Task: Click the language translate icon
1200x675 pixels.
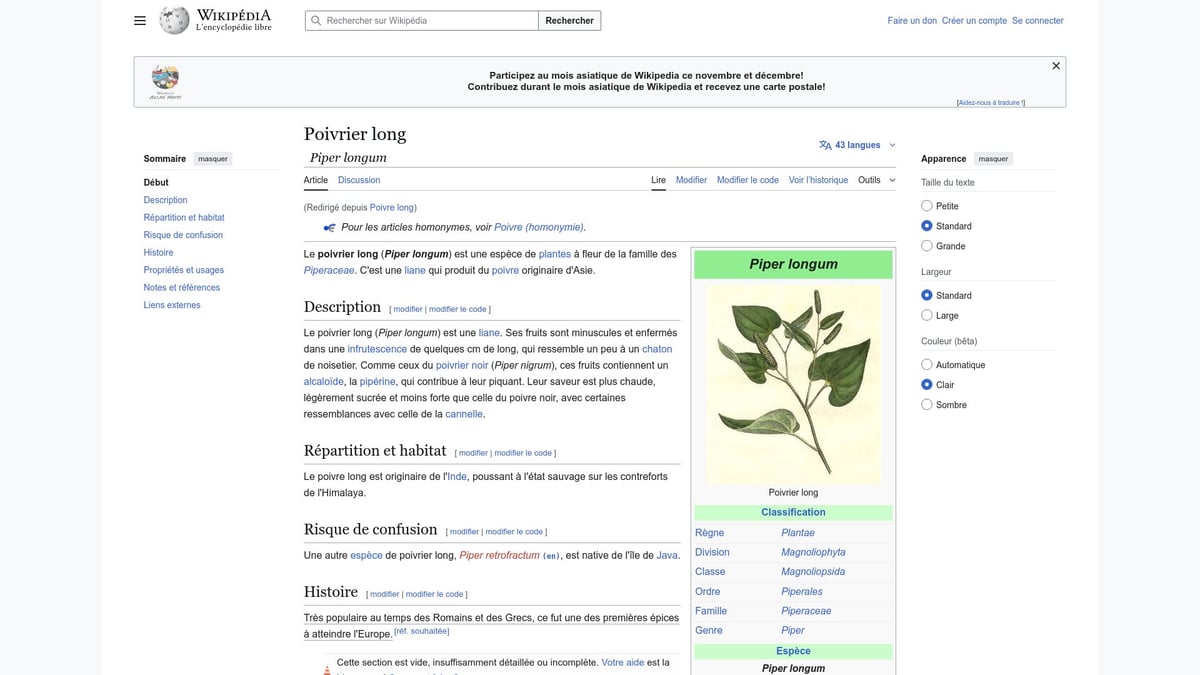Action: (x=825, y=145)
